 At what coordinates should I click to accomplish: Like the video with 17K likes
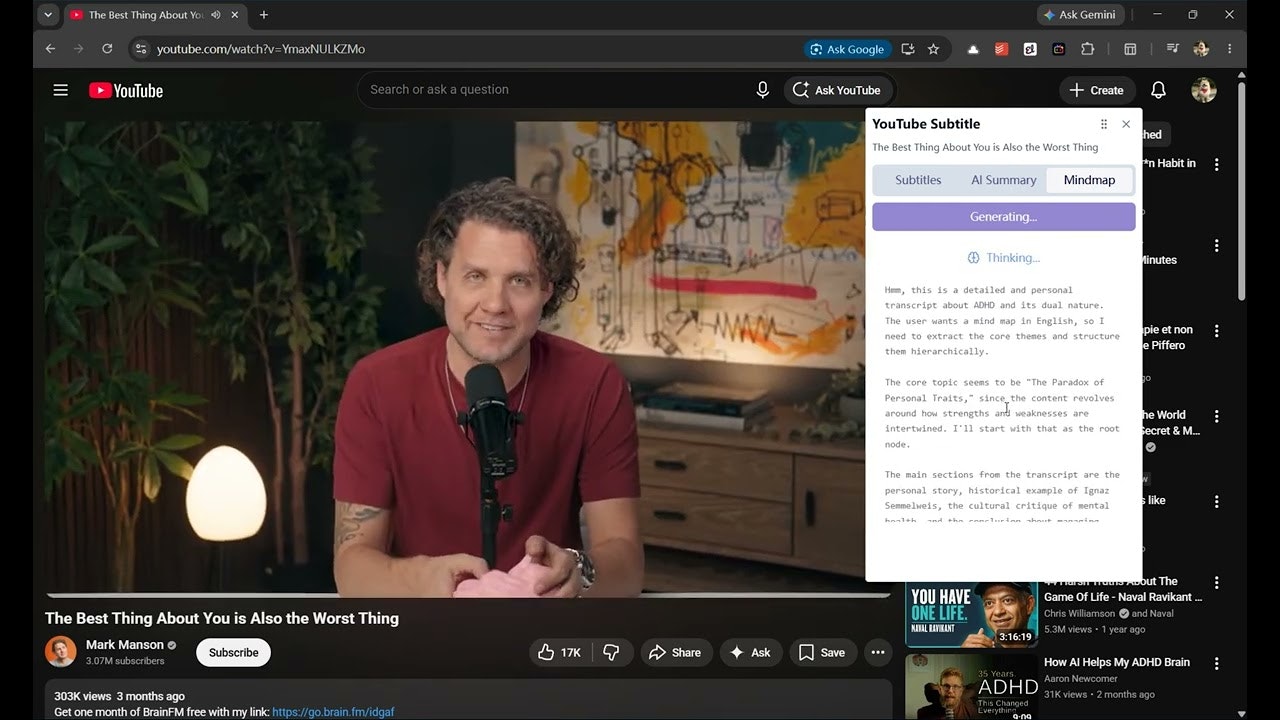coord(560,652)
